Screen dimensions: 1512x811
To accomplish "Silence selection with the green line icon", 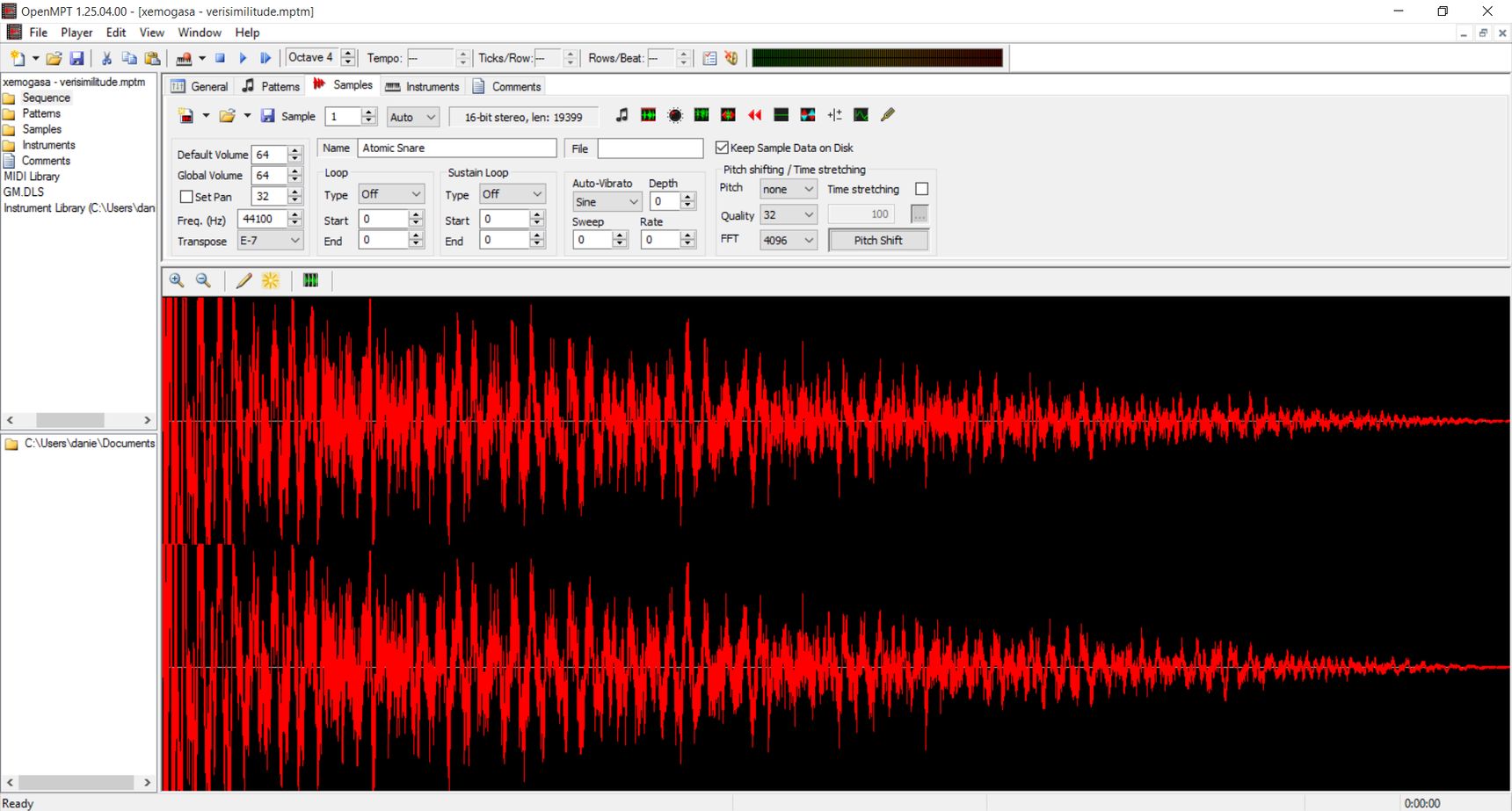I will pyautogui.click(x=781, y=115).
